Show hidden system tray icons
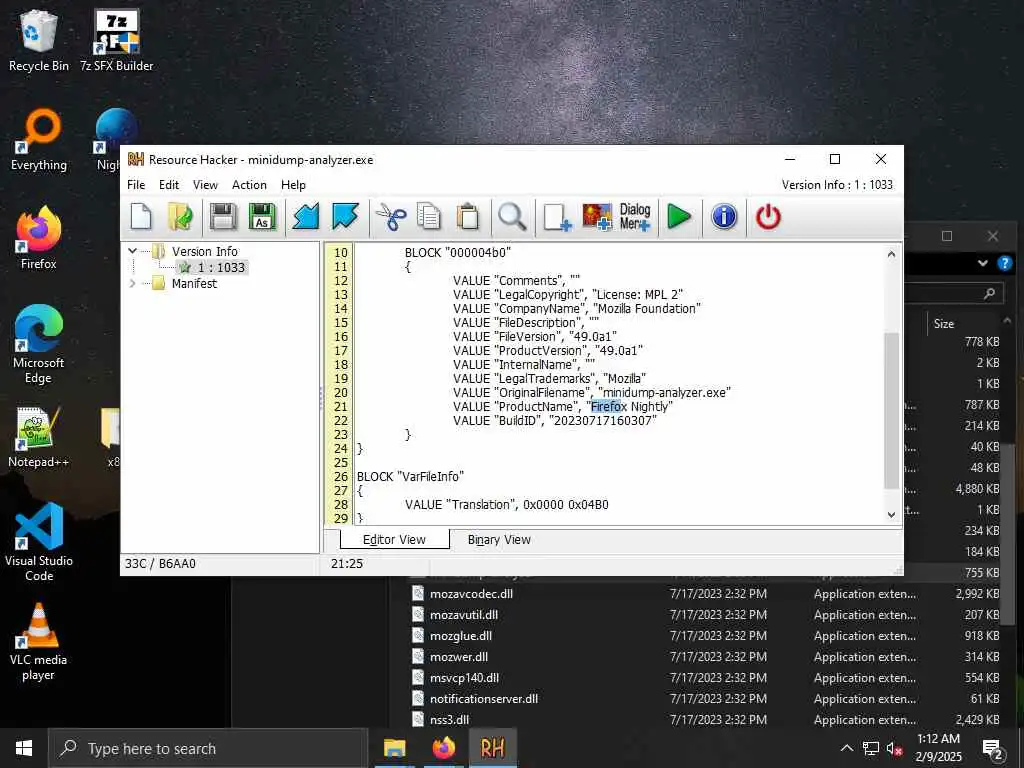The height and width of the screenshot is (768, 1024). 846,748
